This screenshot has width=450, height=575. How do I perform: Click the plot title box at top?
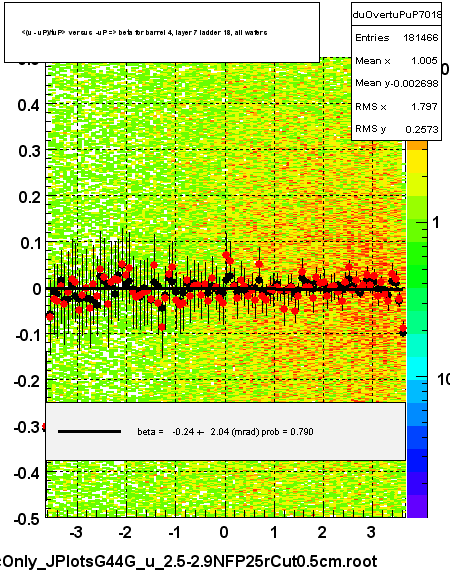pos(162,32)
